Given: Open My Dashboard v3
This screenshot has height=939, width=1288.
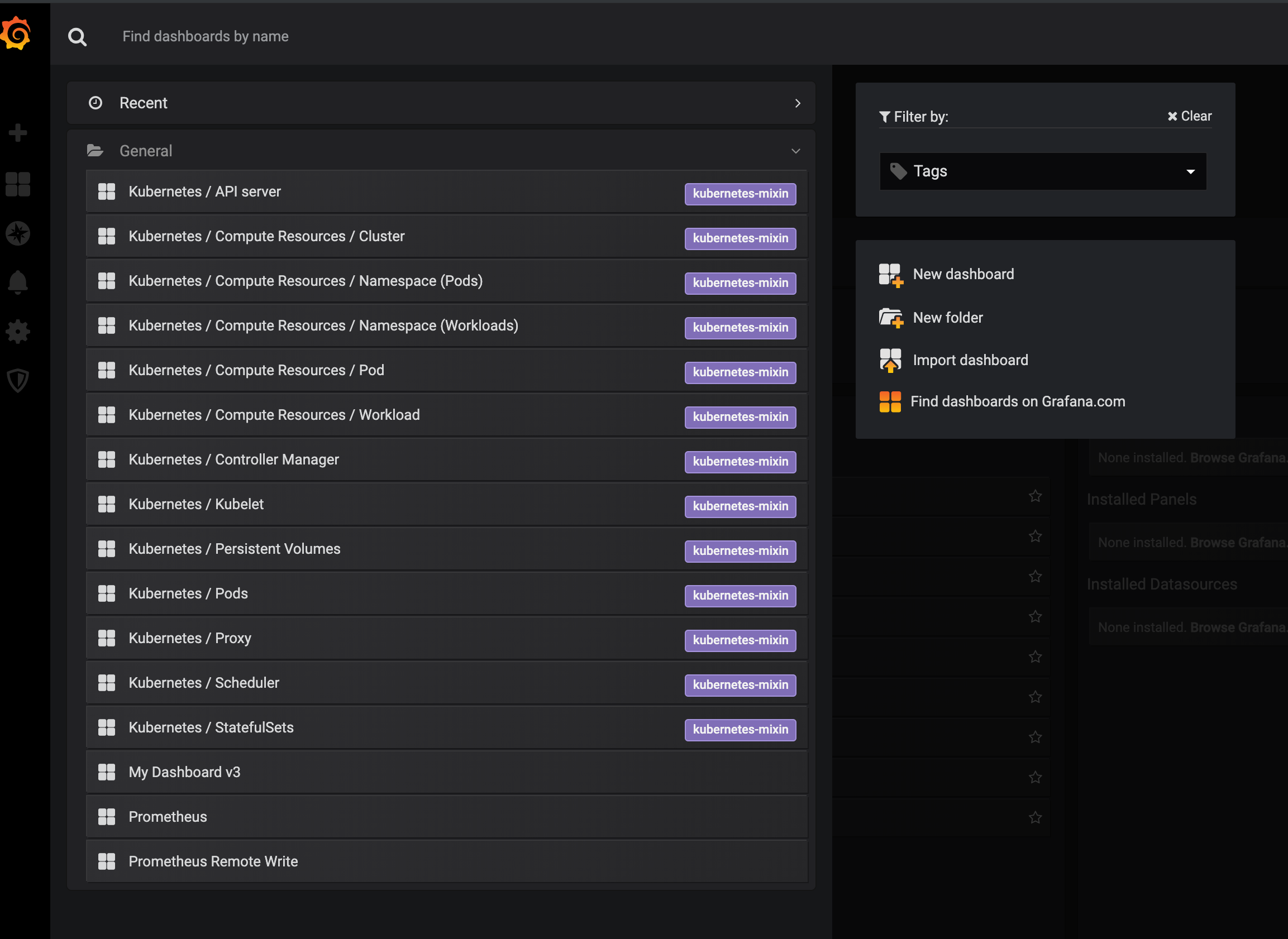Looking at the screenshot, I should coord(446,772).
